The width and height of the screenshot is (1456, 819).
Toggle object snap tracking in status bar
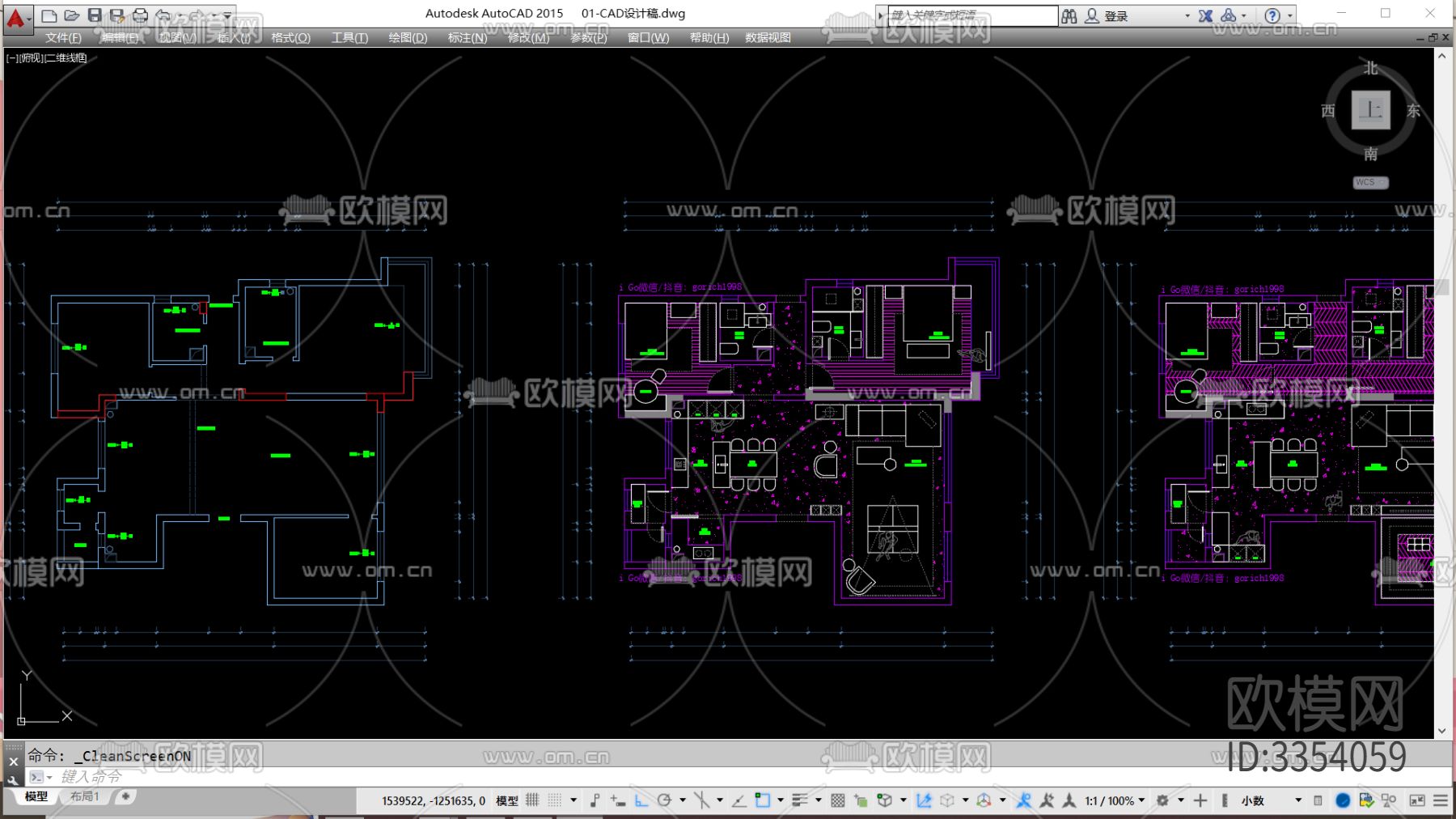[x=739, y=800]
